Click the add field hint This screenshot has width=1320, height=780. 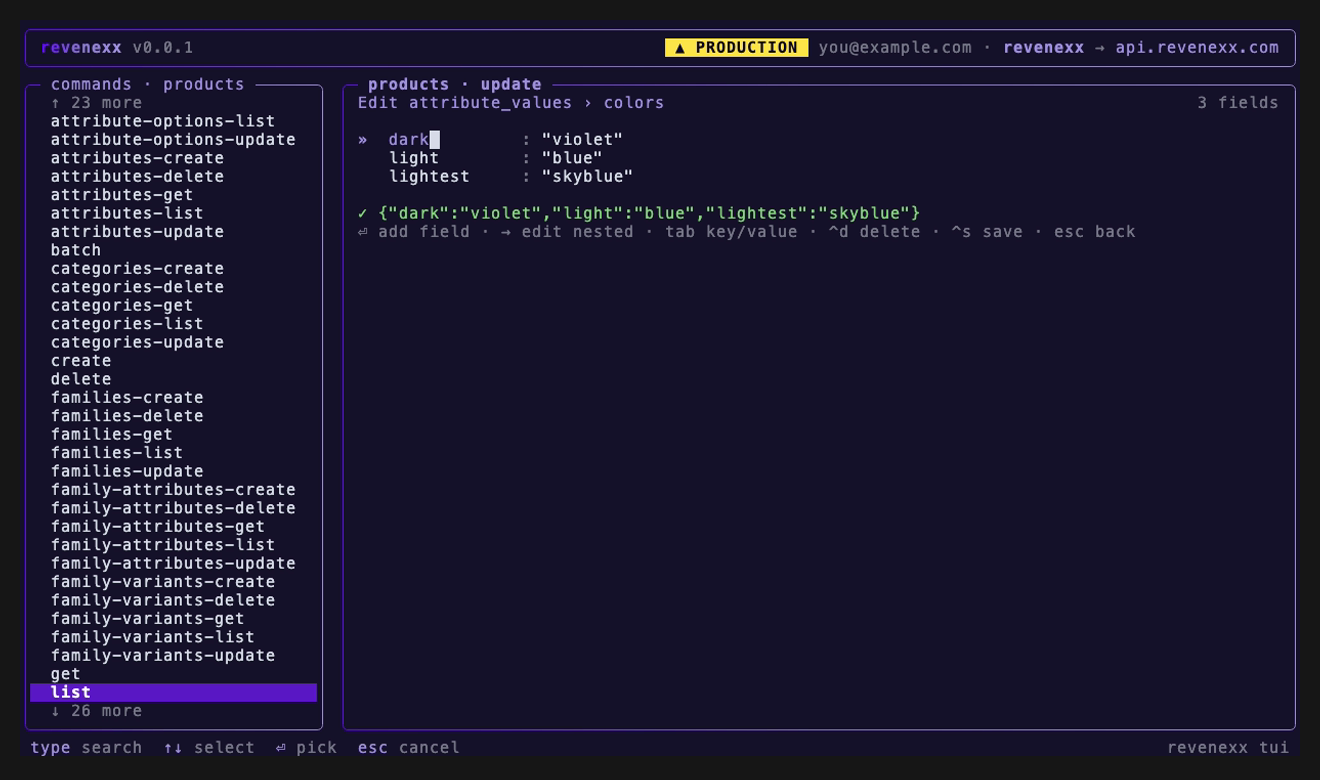tap(414, 232)
